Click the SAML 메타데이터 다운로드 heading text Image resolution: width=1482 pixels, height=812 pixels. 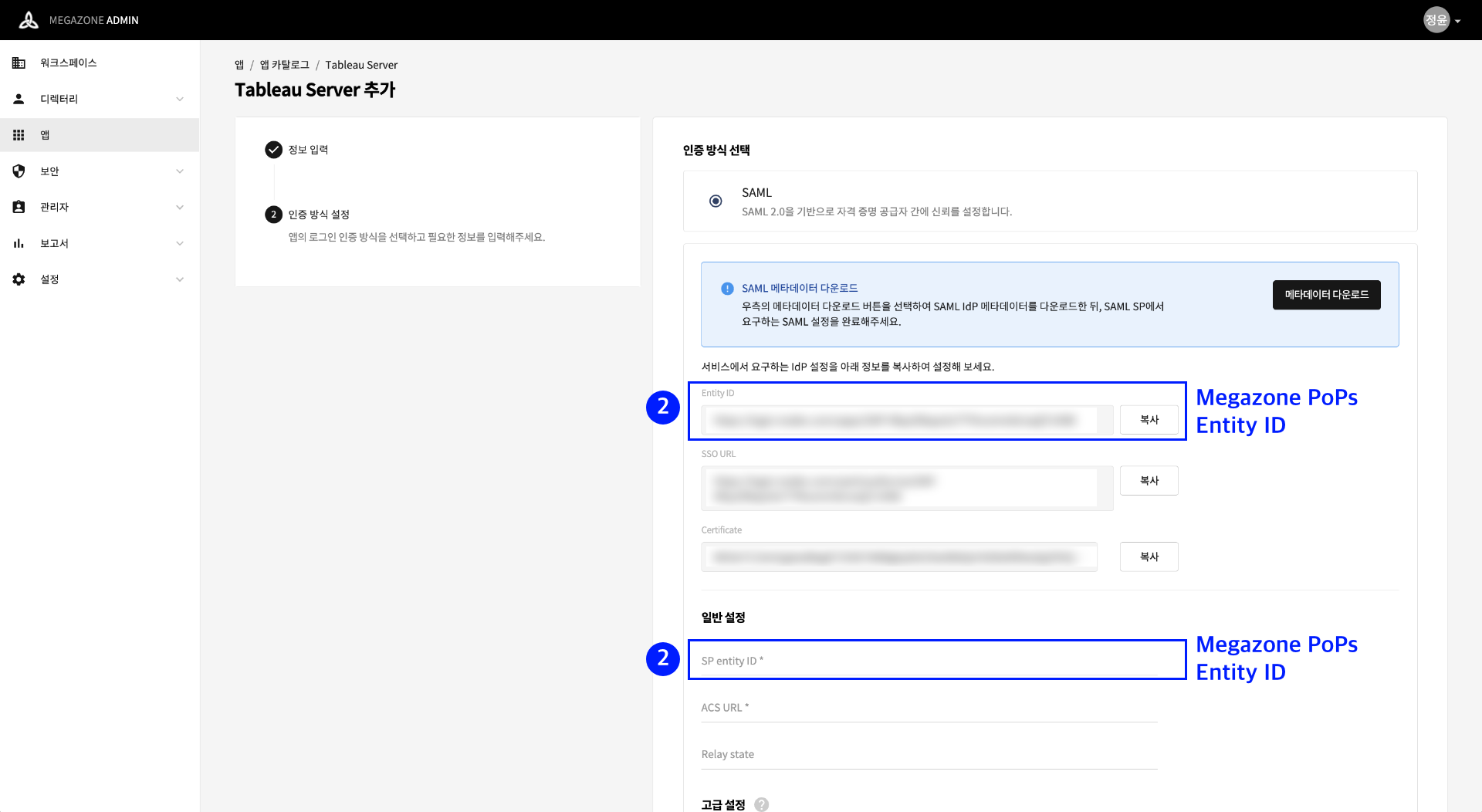coord(800,289)
